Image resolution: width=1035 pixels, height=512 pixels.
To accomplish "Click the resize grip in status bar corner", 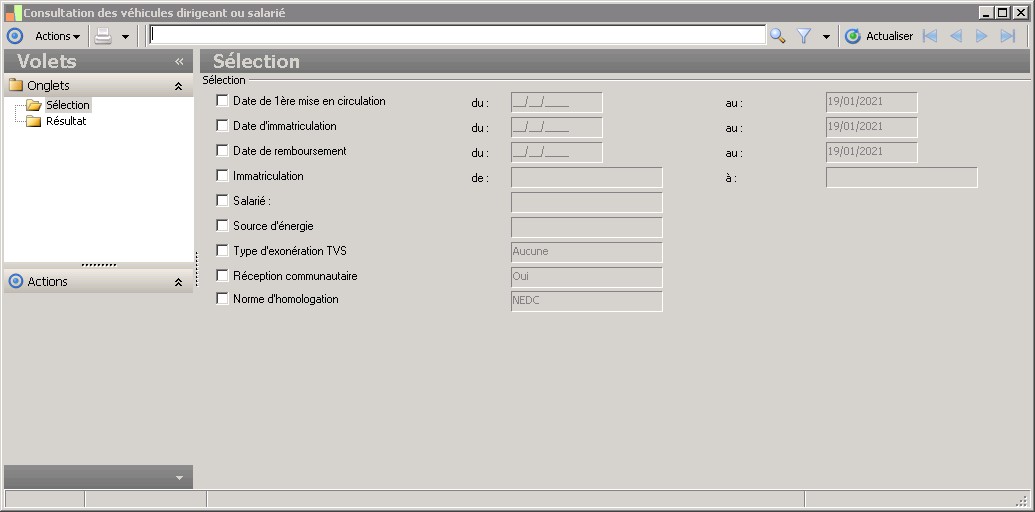I will (x=1021, y=499).
